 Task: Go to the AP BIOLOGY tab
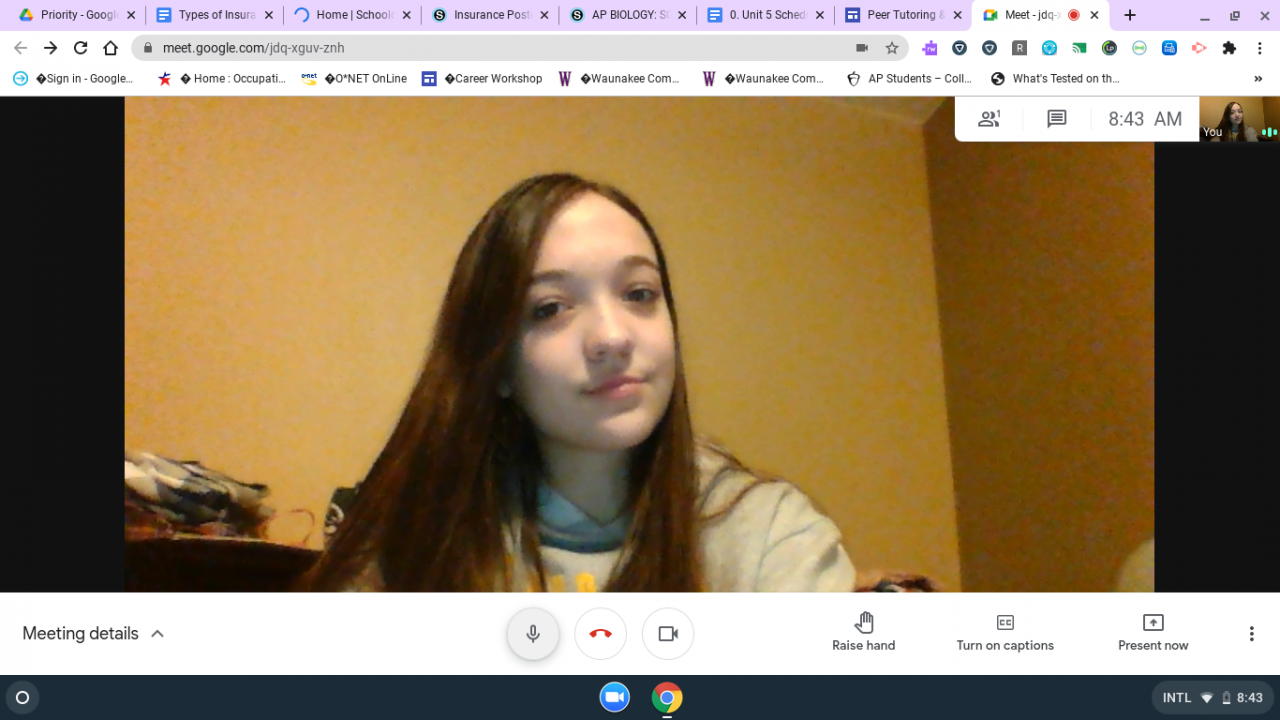[x=626, y=15]
